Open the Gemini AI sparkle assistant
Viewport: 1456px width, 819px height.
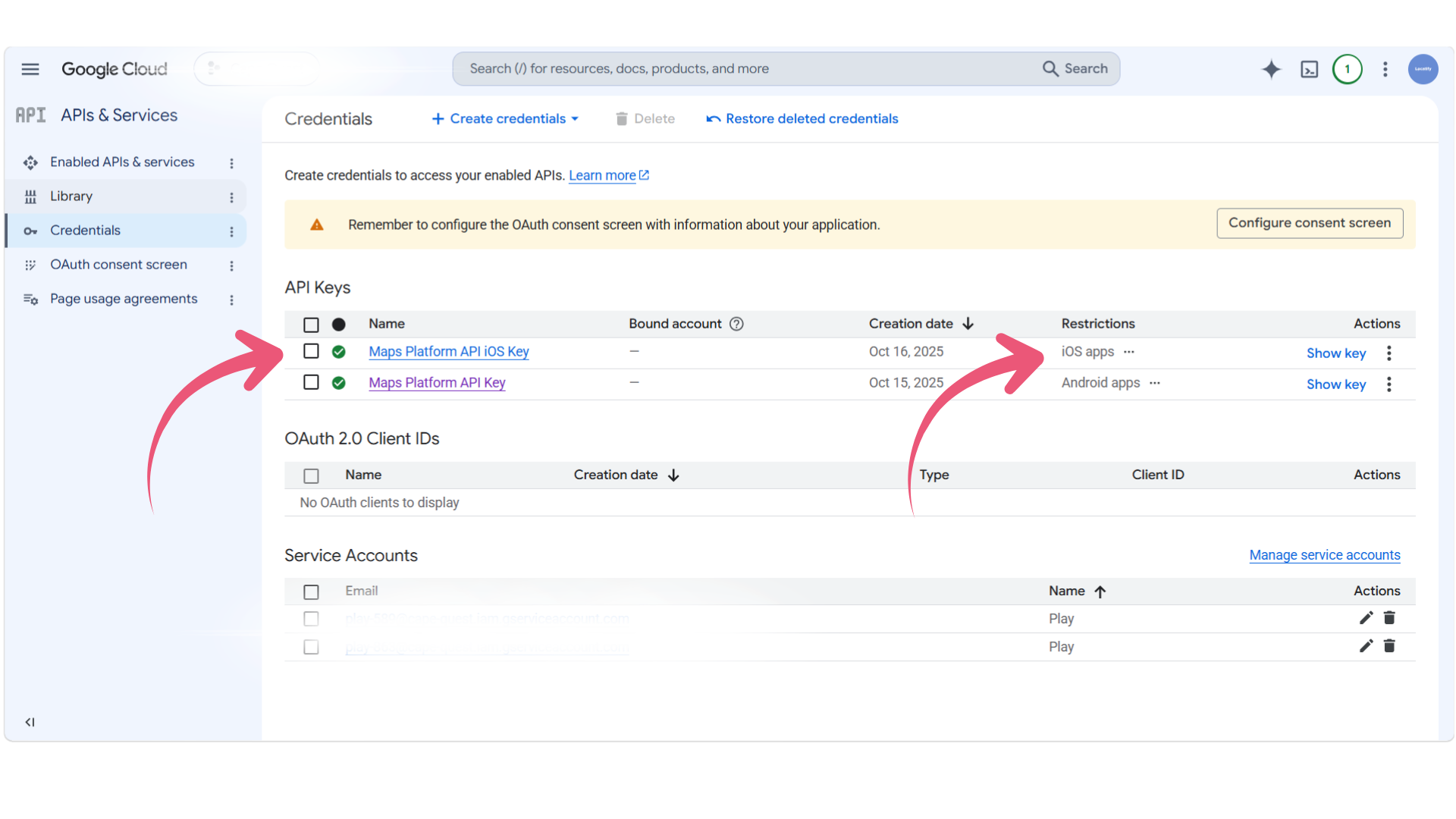click(x=1271, y=69)
